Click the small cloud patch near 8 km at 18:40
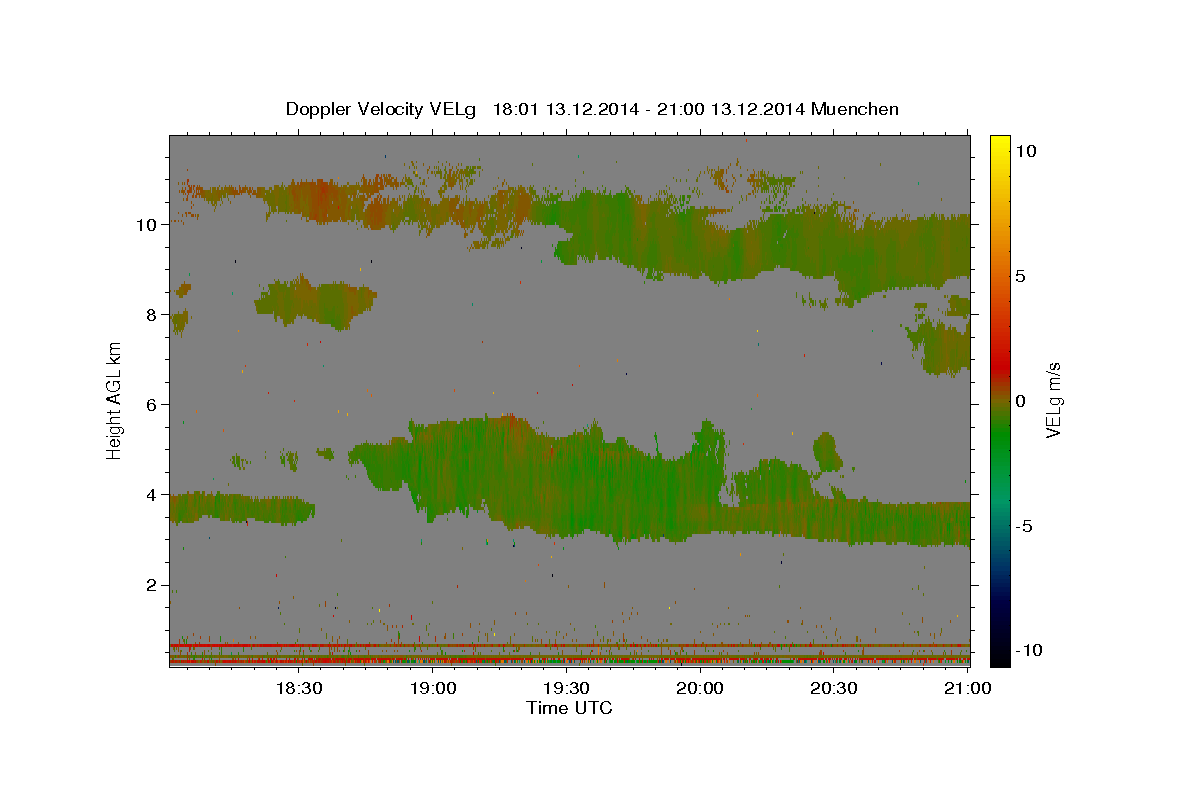The height and width of the screenshot is (800, 1200). [315, 302]
